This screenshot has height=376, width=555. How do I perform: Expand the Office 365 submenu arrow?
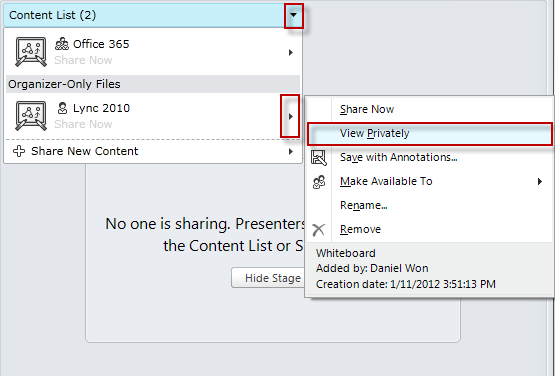click(291, 52)
